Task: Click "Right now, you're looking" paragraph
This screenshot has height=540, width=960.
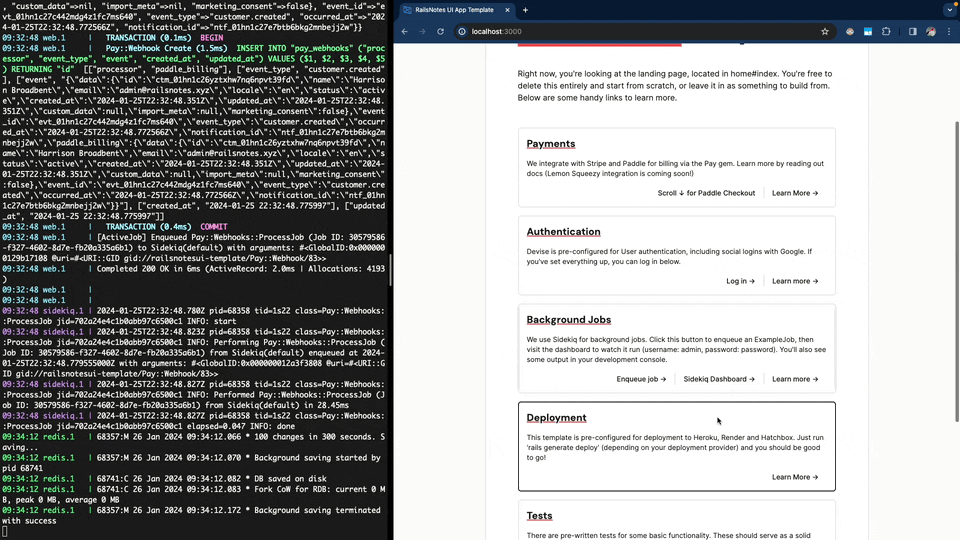Action: (675, 86)
